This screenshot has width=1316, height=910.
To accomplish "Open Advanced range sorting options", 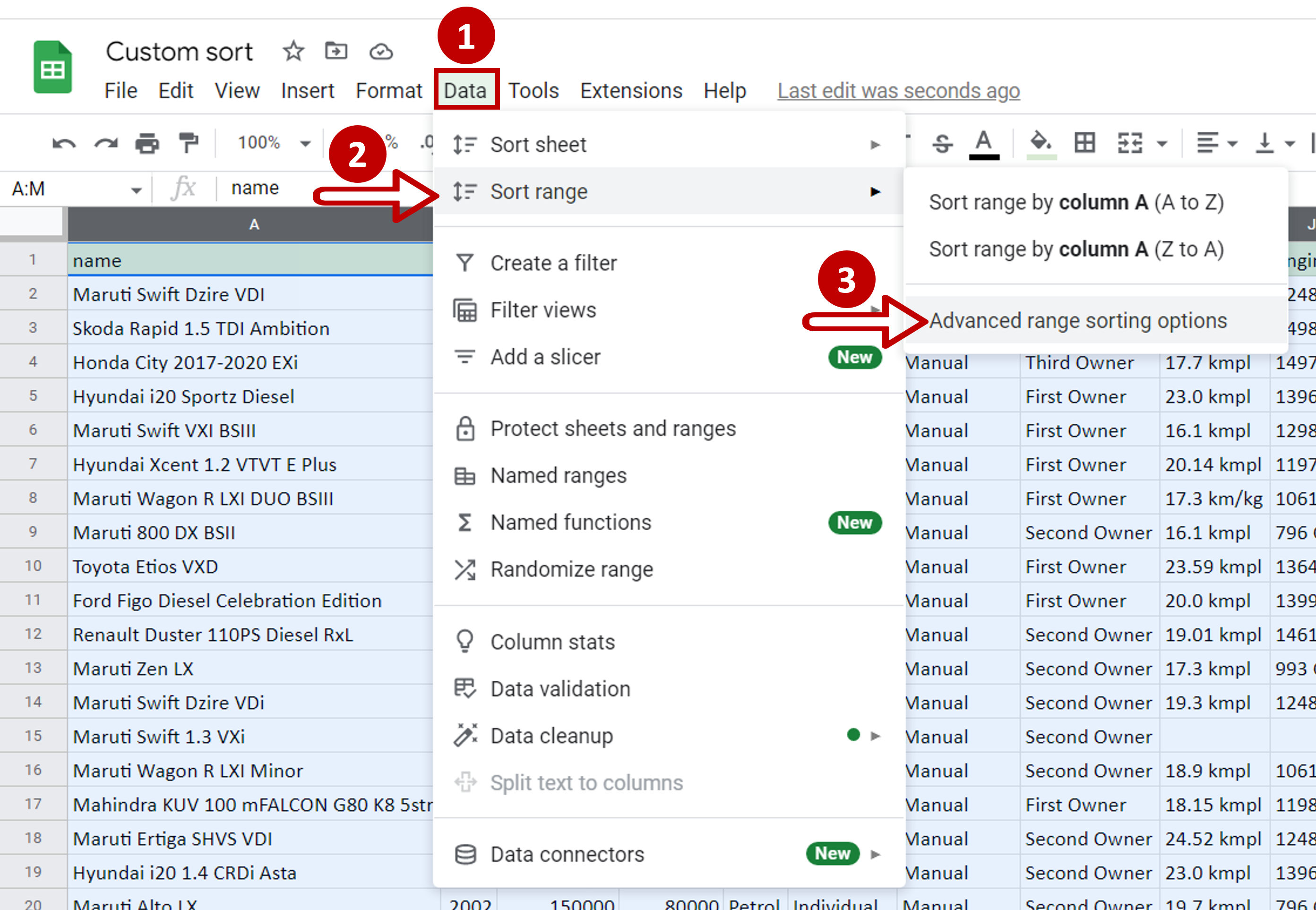I will pyautogui.click(x=1095, y=320).
